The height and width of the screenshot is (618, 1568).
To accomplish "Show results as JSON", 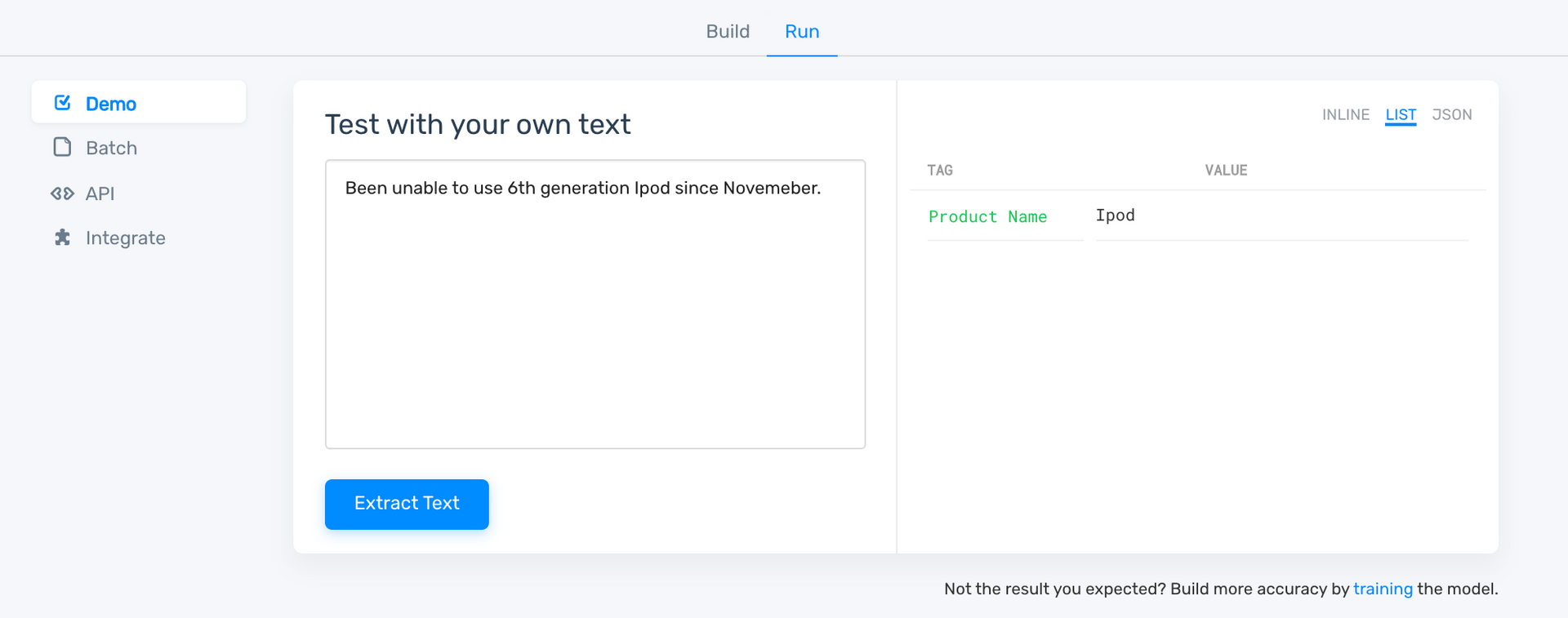I will (1451, 115).
